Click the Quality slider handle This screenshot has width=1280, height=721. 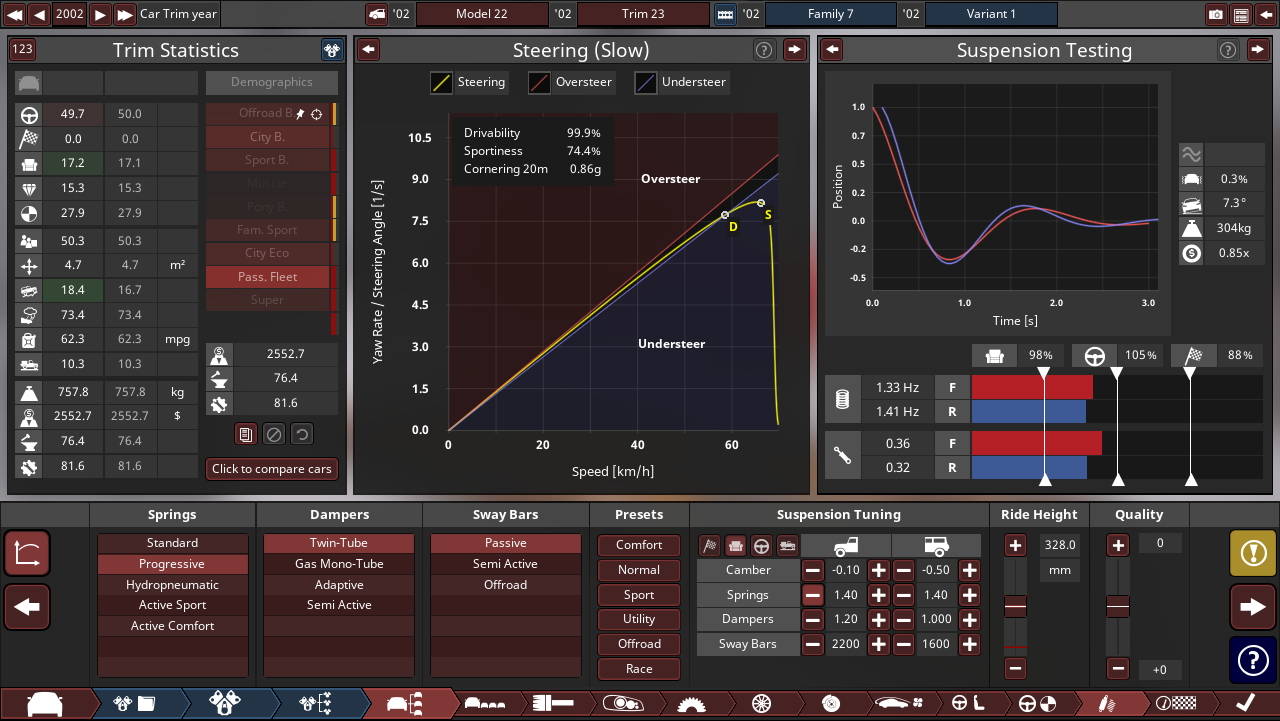pos(1118,607)
